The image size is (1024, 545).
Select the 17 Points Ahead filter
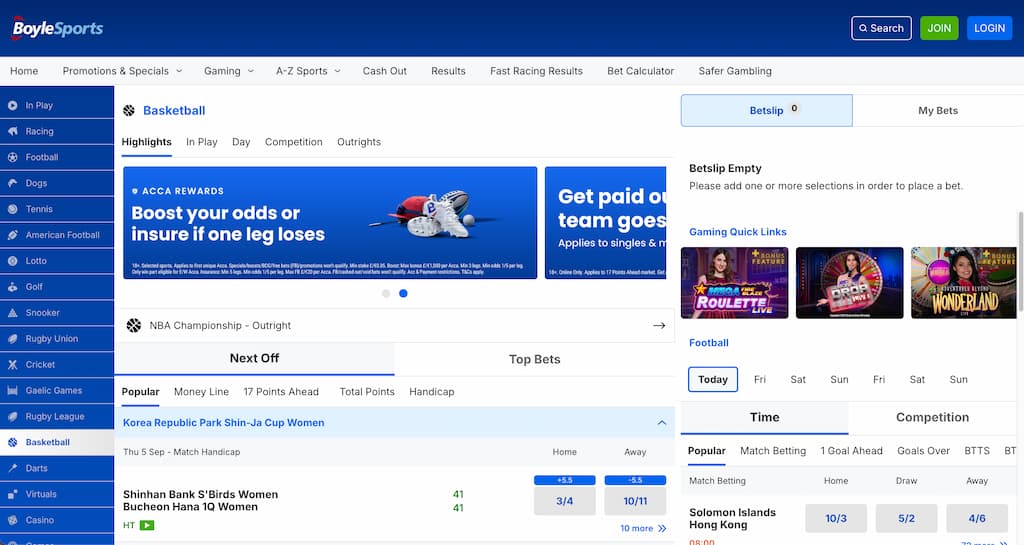(x=281, y=392)
